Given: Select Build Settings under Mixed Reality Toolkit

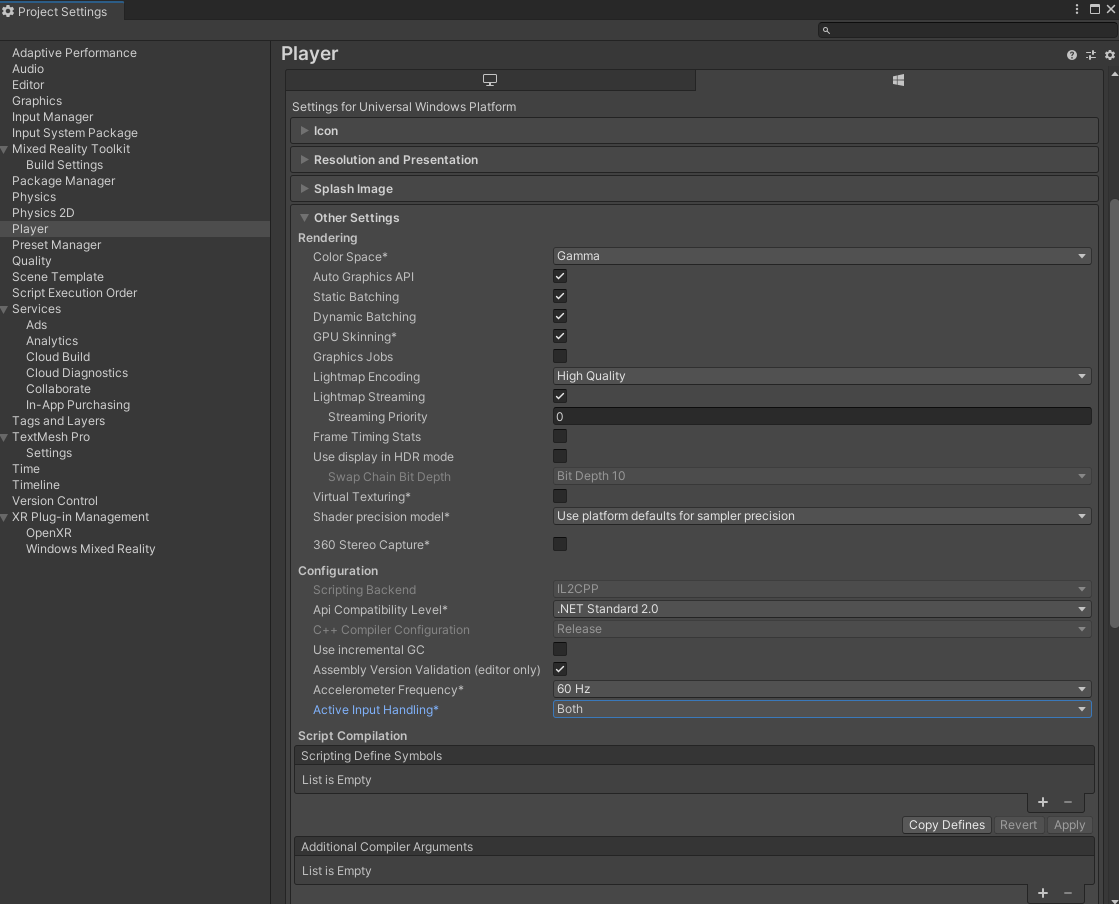Looking at the screenshot, I should [x=64, y=165].
